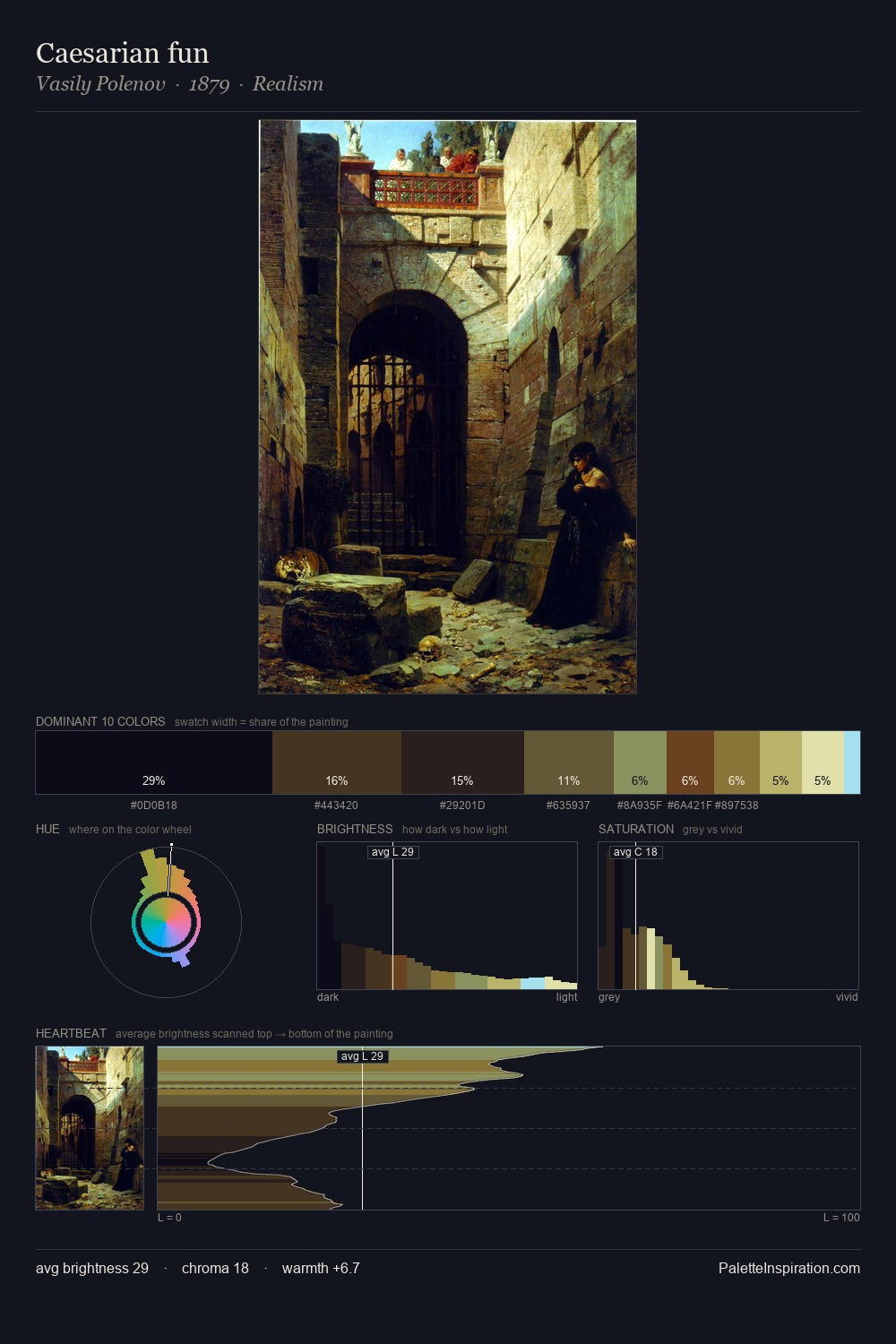Pick the 16% dark brown swatch

tap(337, 762)
